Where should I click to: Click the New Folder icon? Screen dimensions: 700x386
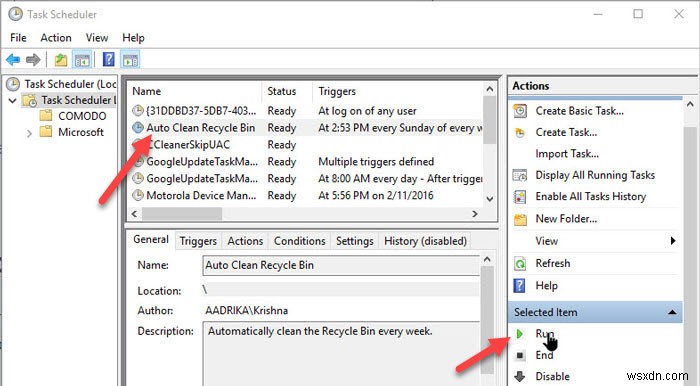[x=520, y=219]
